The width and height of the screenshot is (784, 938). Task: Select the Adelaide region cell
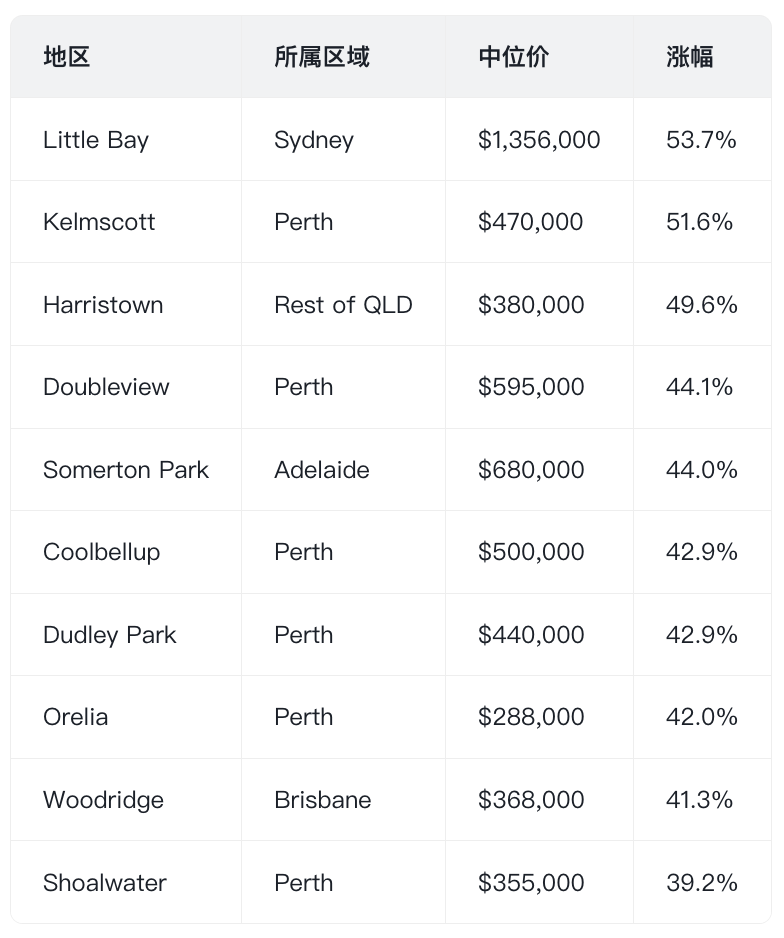[x=322, y=470]
